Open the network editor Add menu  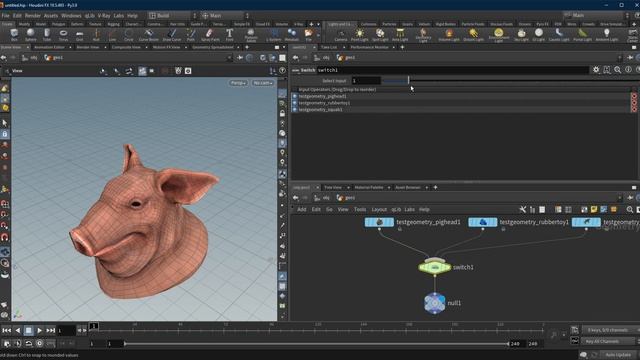tap(302, 209)
